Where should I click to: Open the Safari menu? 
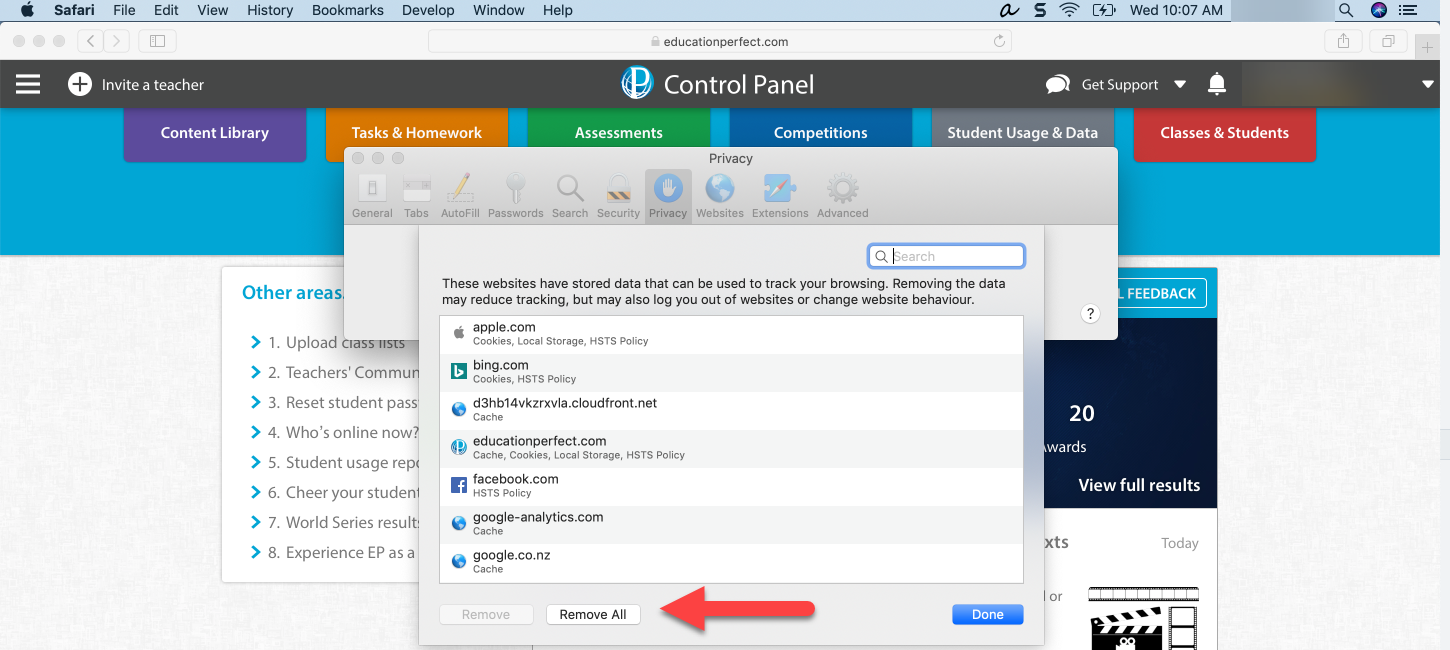pos(73,10)
